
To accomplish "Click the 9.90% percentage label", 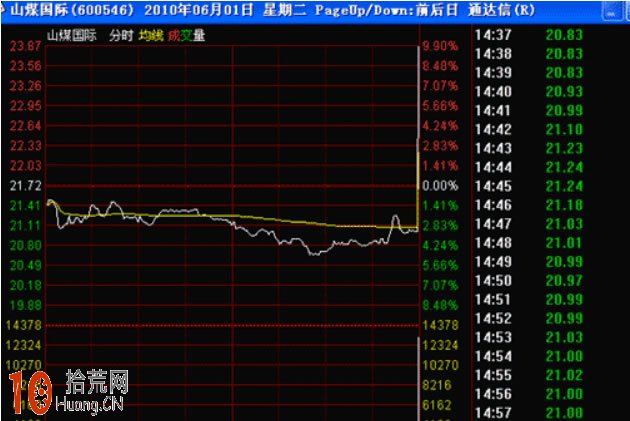I will pyautogui.click(x=440, y=46).
